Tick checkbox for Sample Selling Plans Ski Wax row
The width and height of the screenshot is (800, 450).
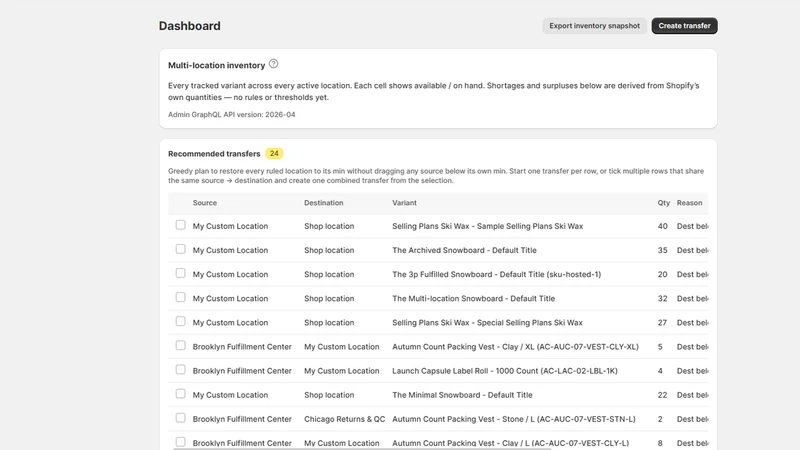coord(181,225)
